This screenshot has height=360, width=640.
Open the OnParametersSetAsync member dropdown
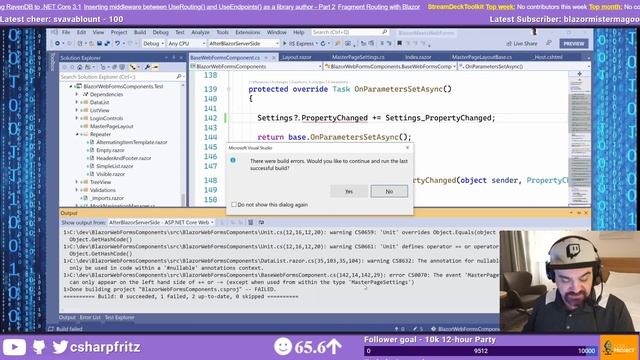(524, 67)
